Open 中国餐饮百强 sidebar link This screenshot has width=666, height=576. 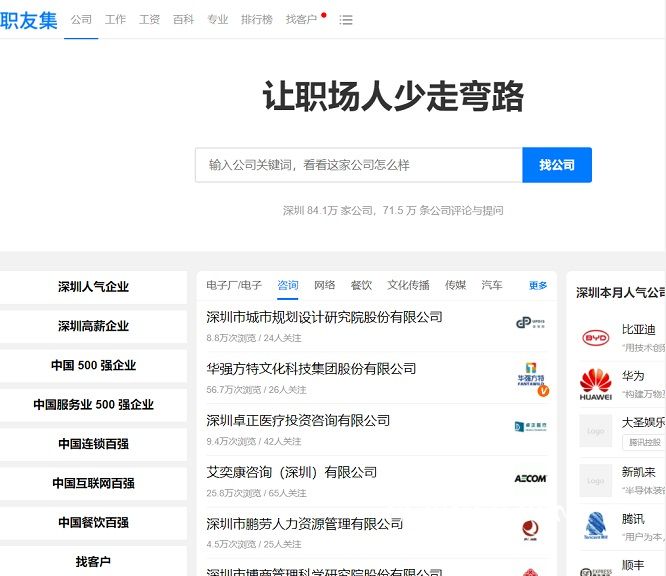pyautogui.click(x=93, y=522)
